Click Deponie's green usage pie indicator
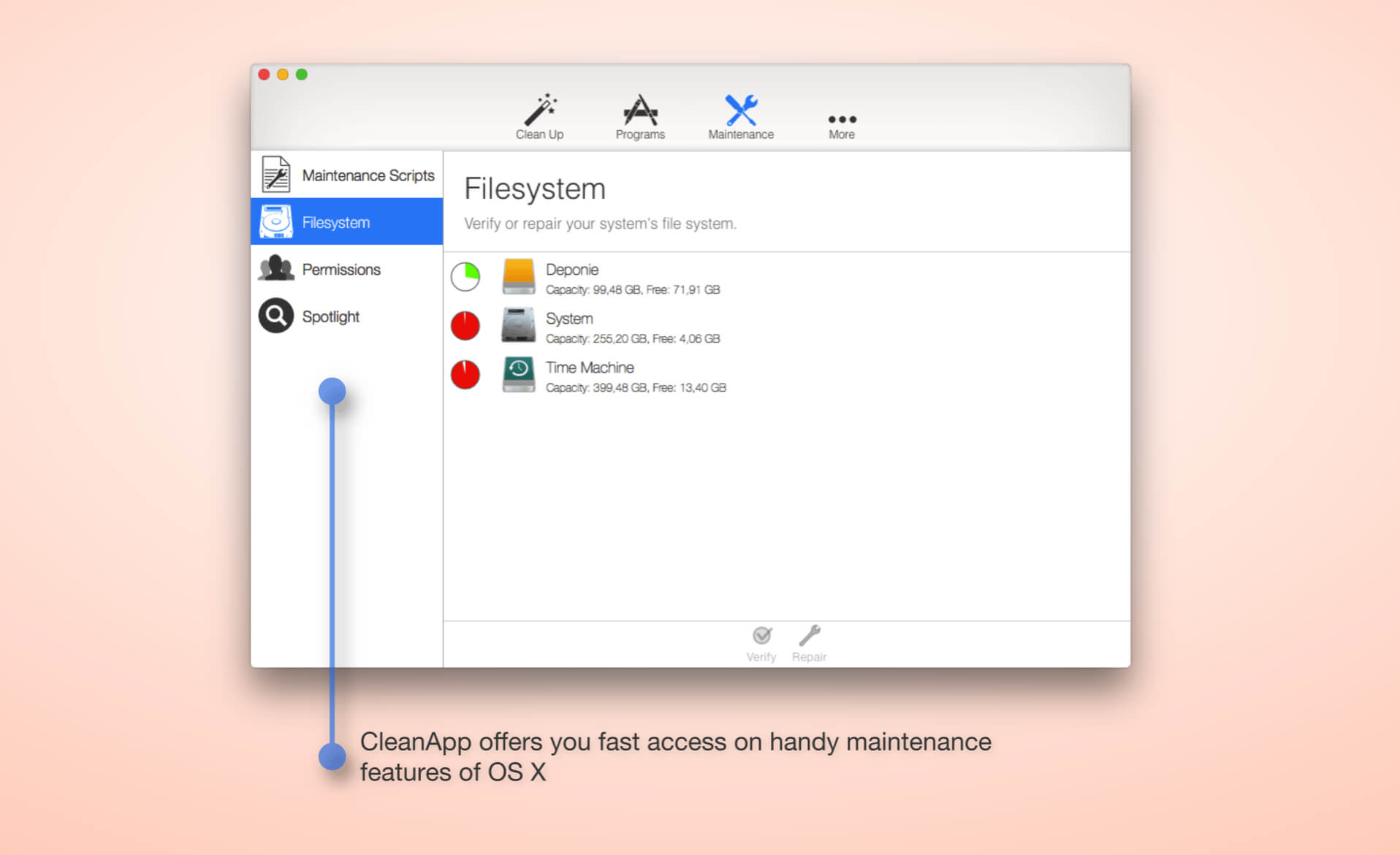 [x=465, y=277]
